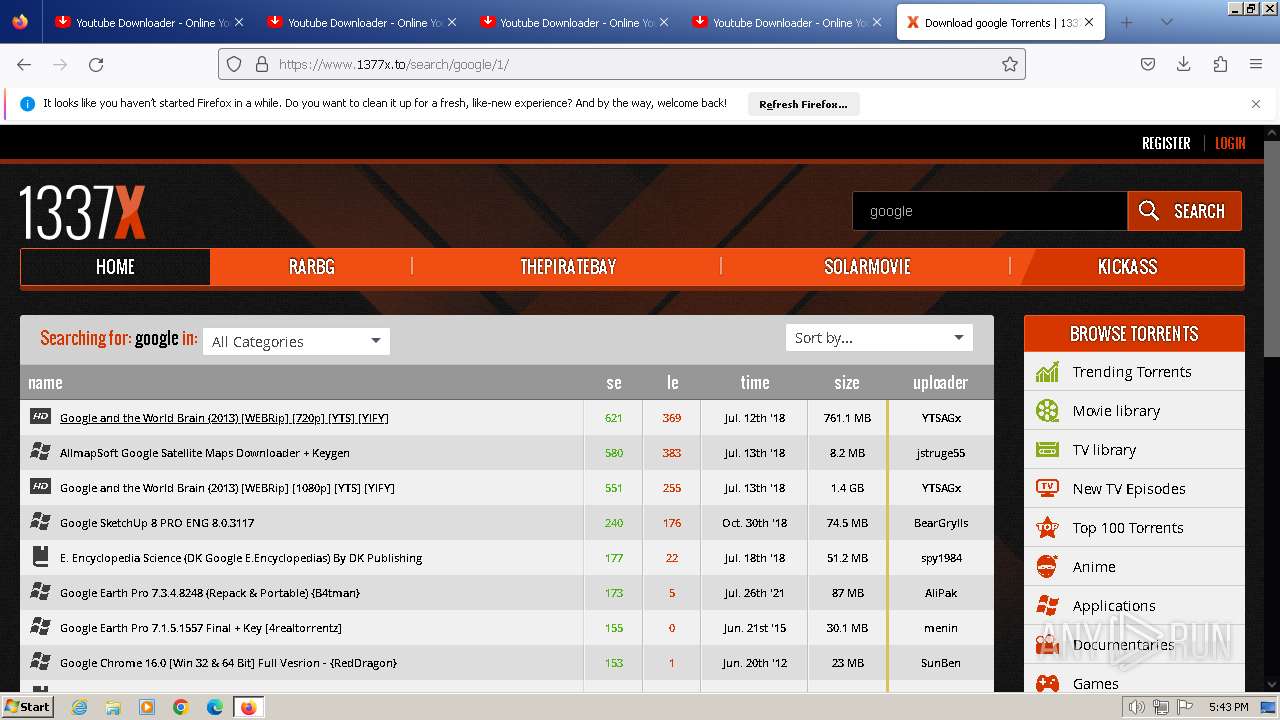The image size is (1280, 720).
Task: Go back to the previous page
Action: coord(24,64)
